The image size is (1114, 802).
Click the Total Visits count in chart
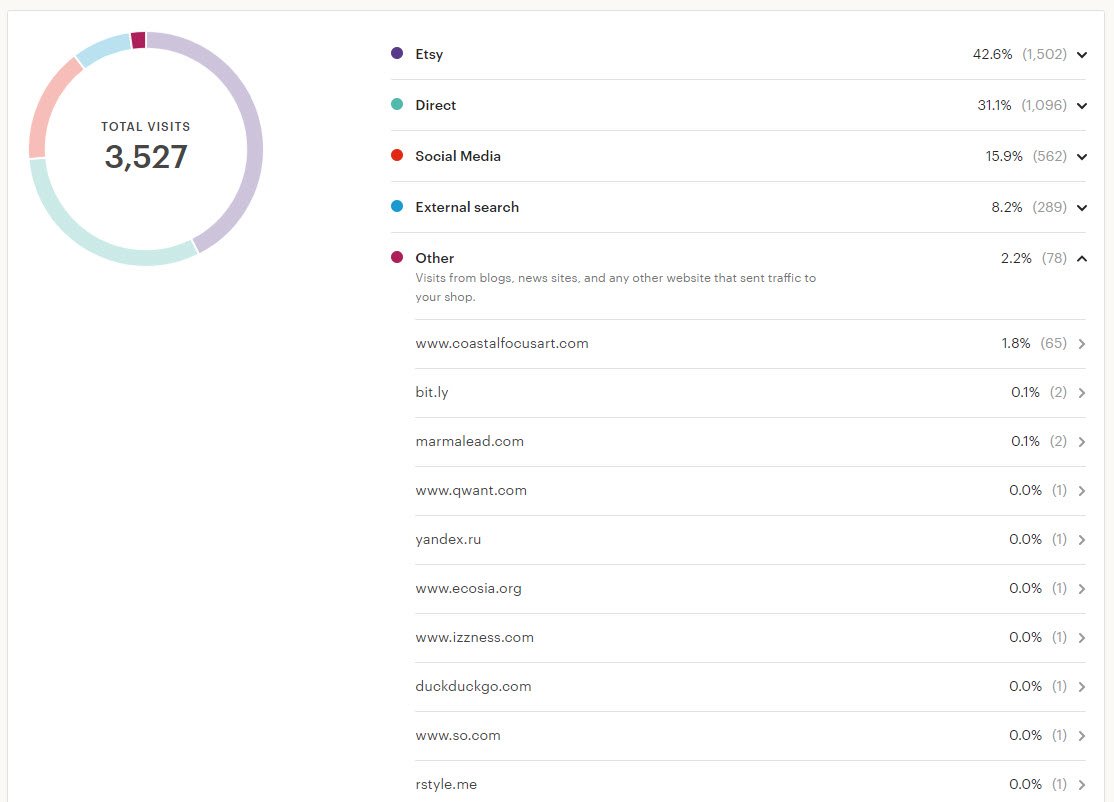(146, 157)
